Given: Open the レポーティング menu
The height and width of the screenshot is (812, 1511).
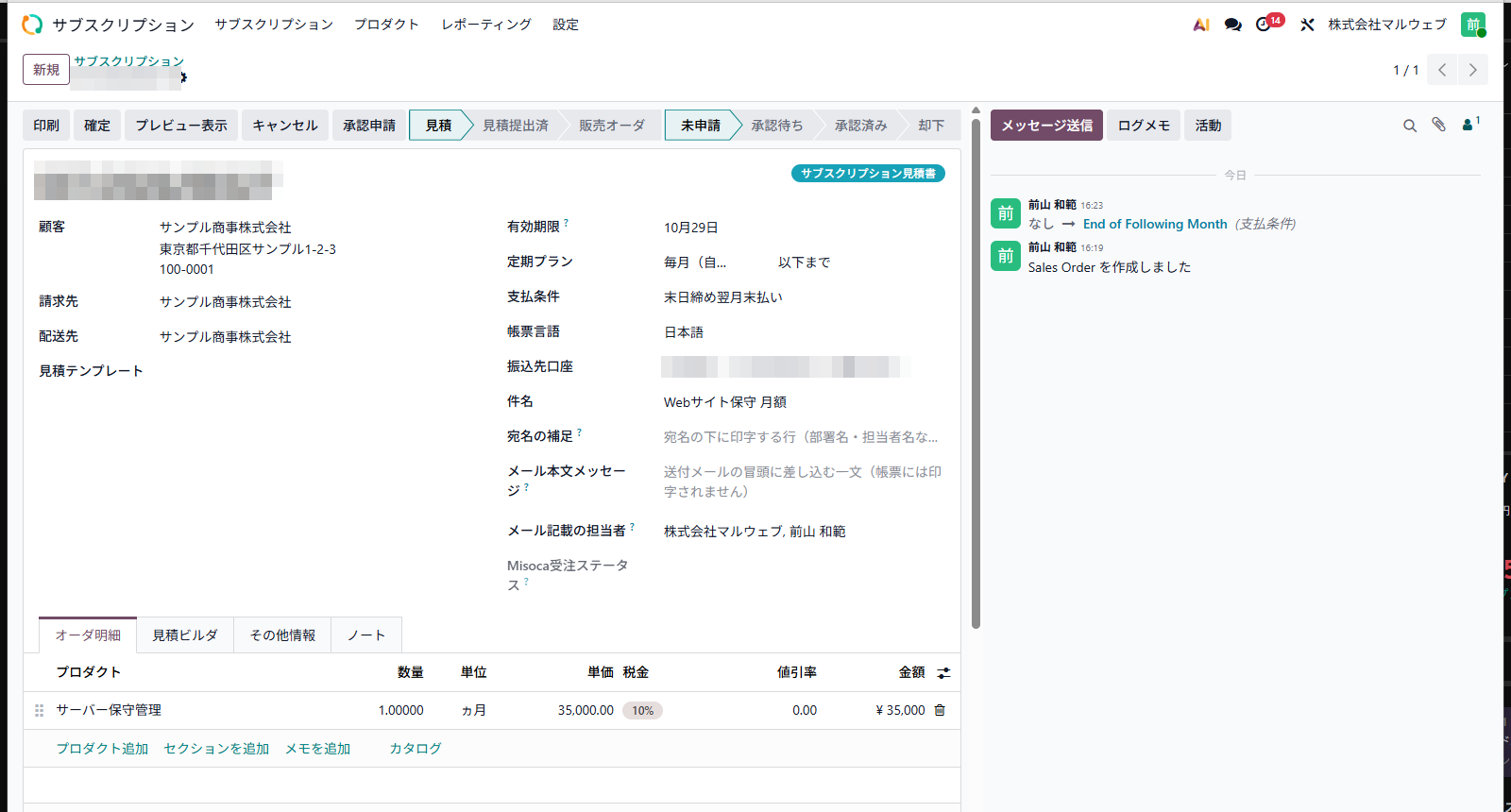Looking at the screenshot, I should 486,25.
